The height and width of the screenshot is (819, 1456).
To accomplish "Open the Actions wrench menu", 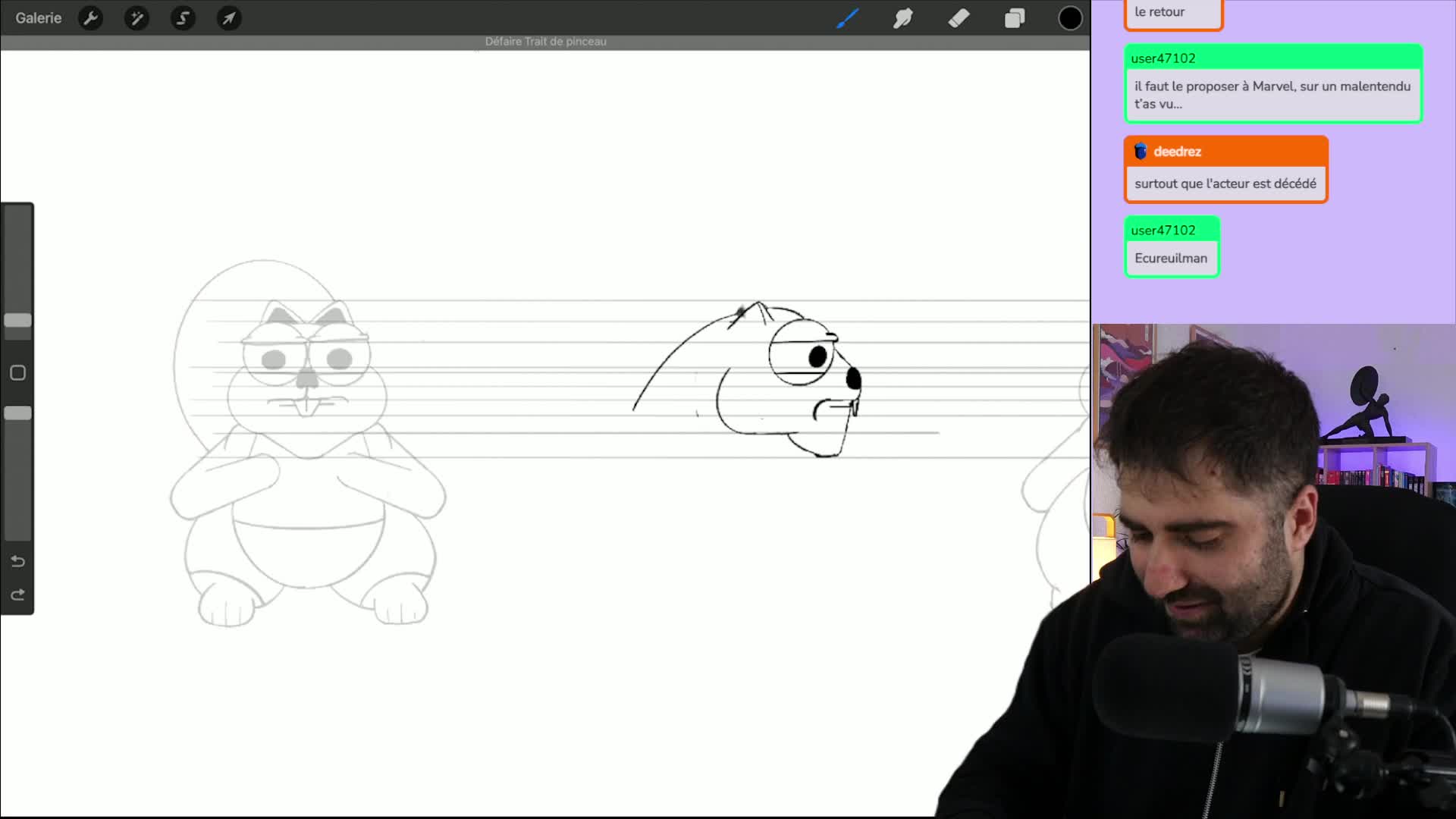I will 91,17.
